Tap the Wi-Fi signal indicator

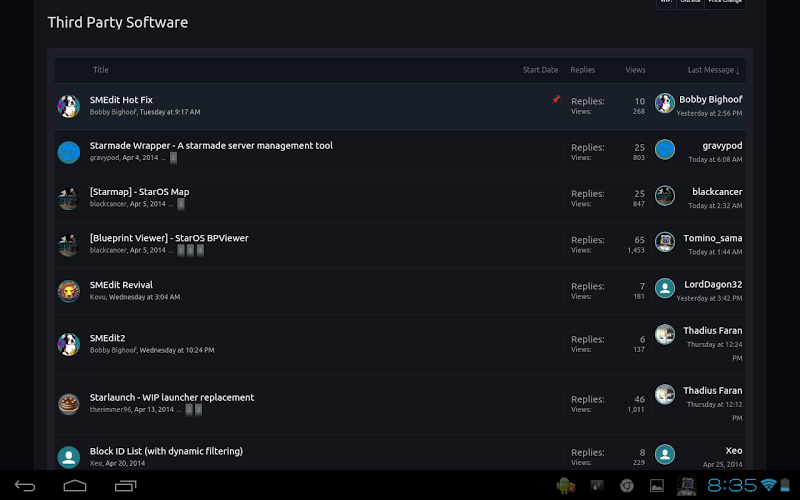click(x=768, y=485)
